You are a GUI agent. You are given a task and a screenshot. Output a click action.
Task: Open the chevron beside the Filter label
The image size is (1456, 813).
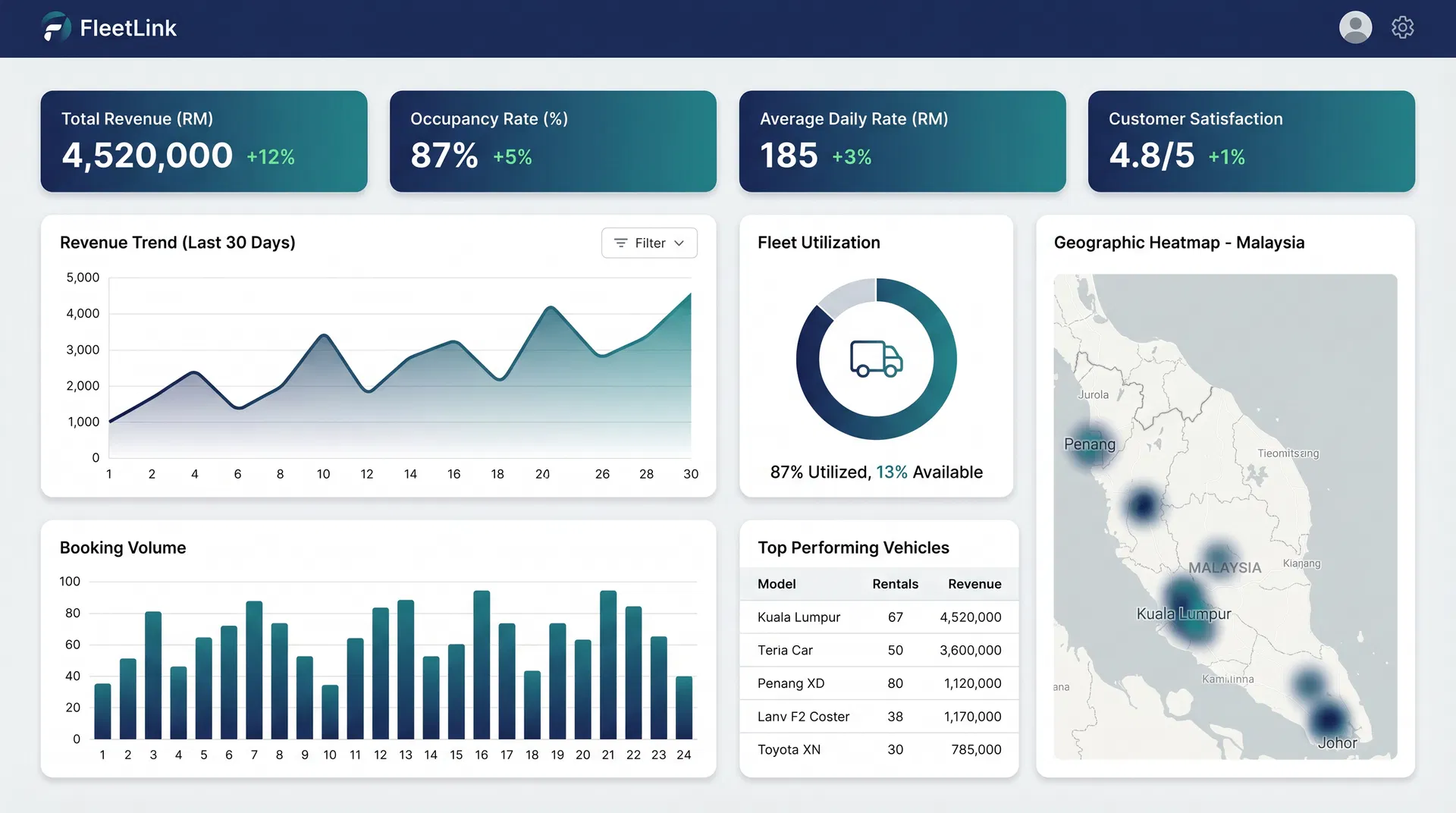tap(679, 243)
